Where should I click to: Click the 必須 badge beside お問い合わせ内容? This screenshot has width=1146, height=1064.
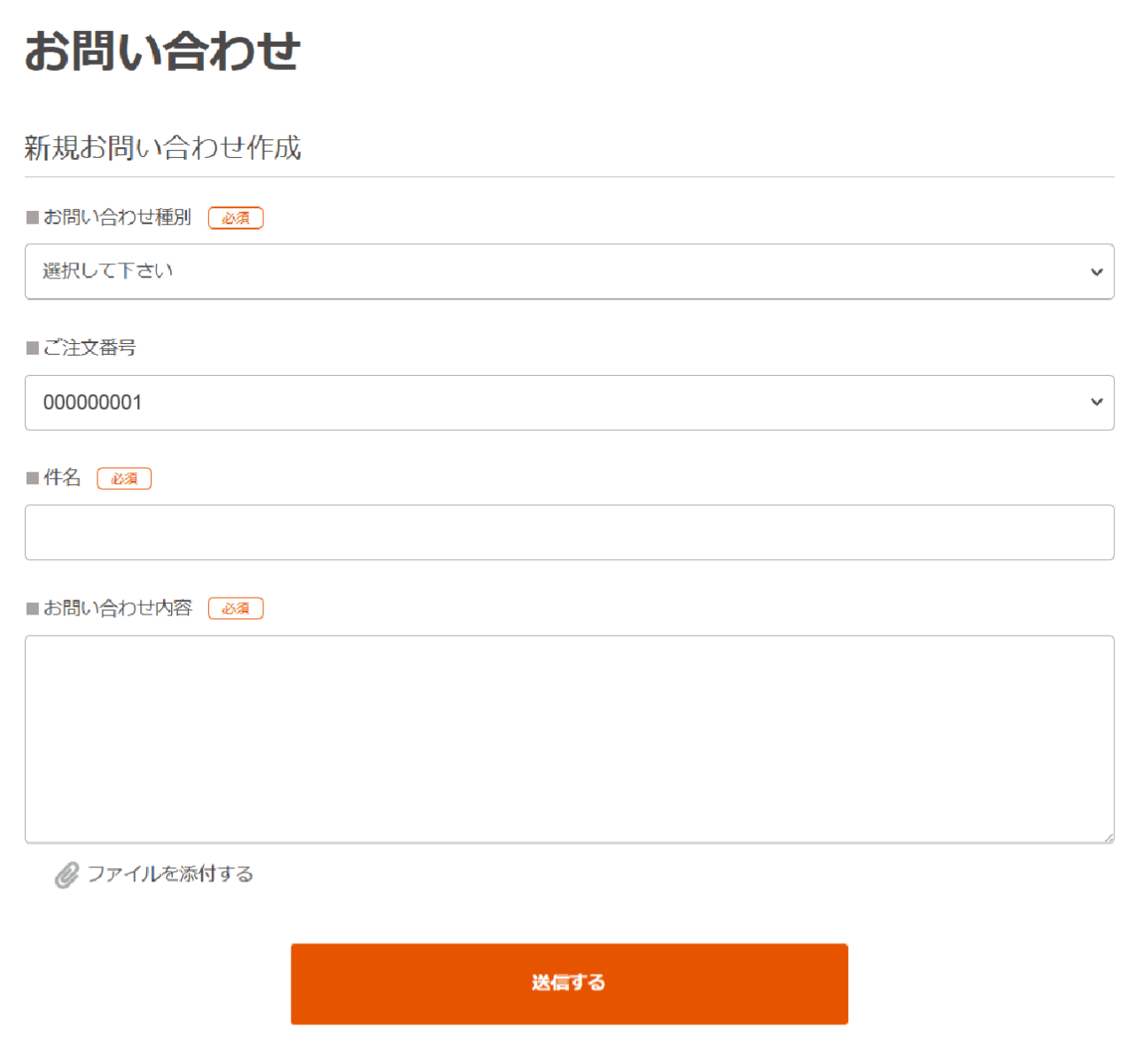(236, 608)
